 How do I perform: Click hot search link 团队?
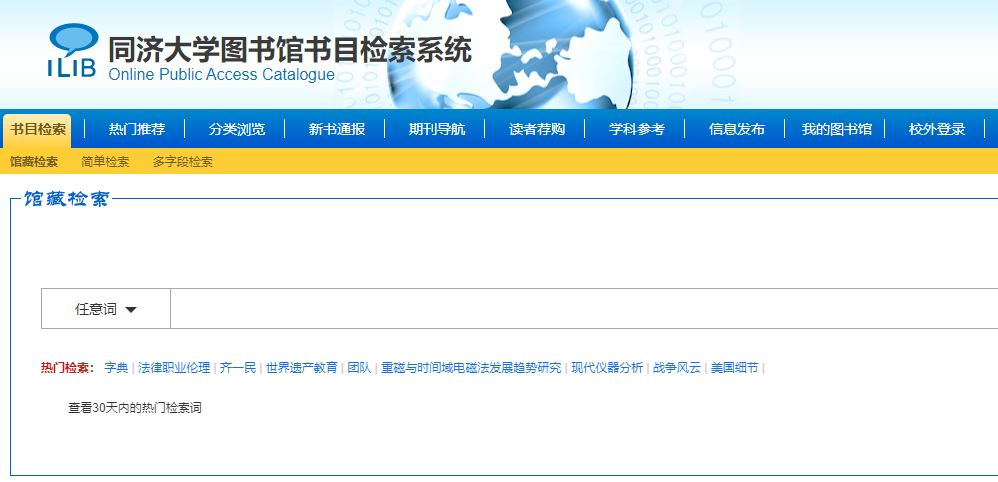click(x=360, y=367)
